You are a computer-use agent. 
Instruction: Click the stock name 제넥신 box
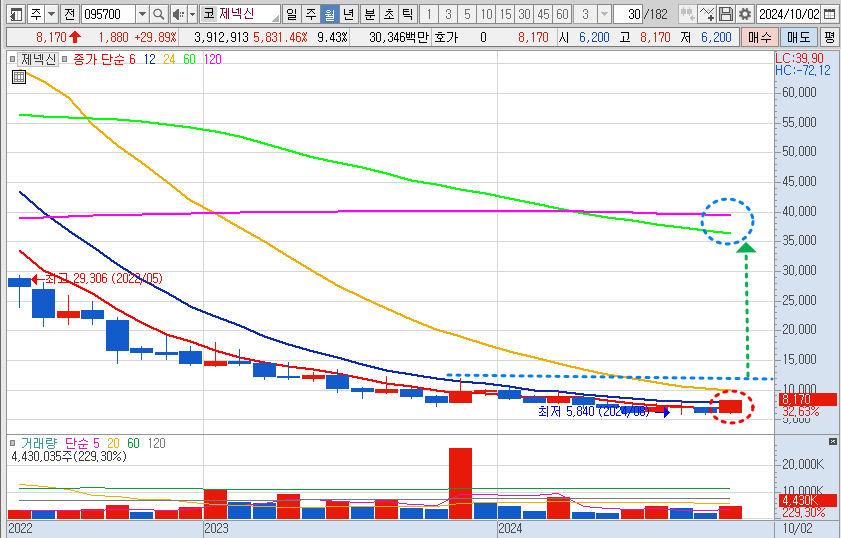248,14
